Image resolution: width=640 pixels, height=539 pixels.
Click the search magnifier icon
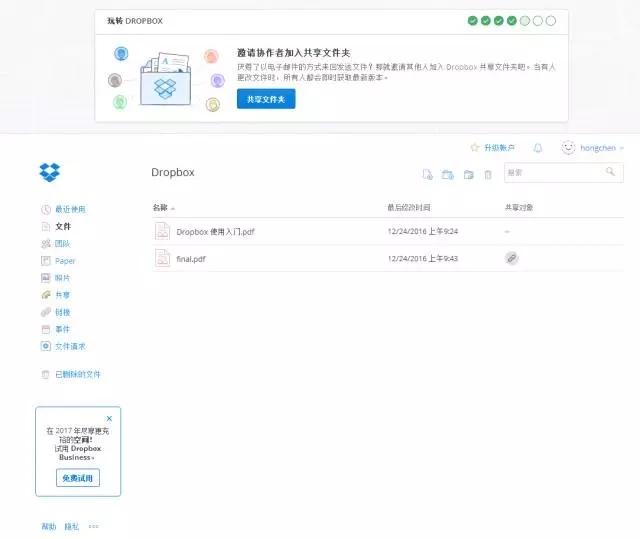[610, 171]
